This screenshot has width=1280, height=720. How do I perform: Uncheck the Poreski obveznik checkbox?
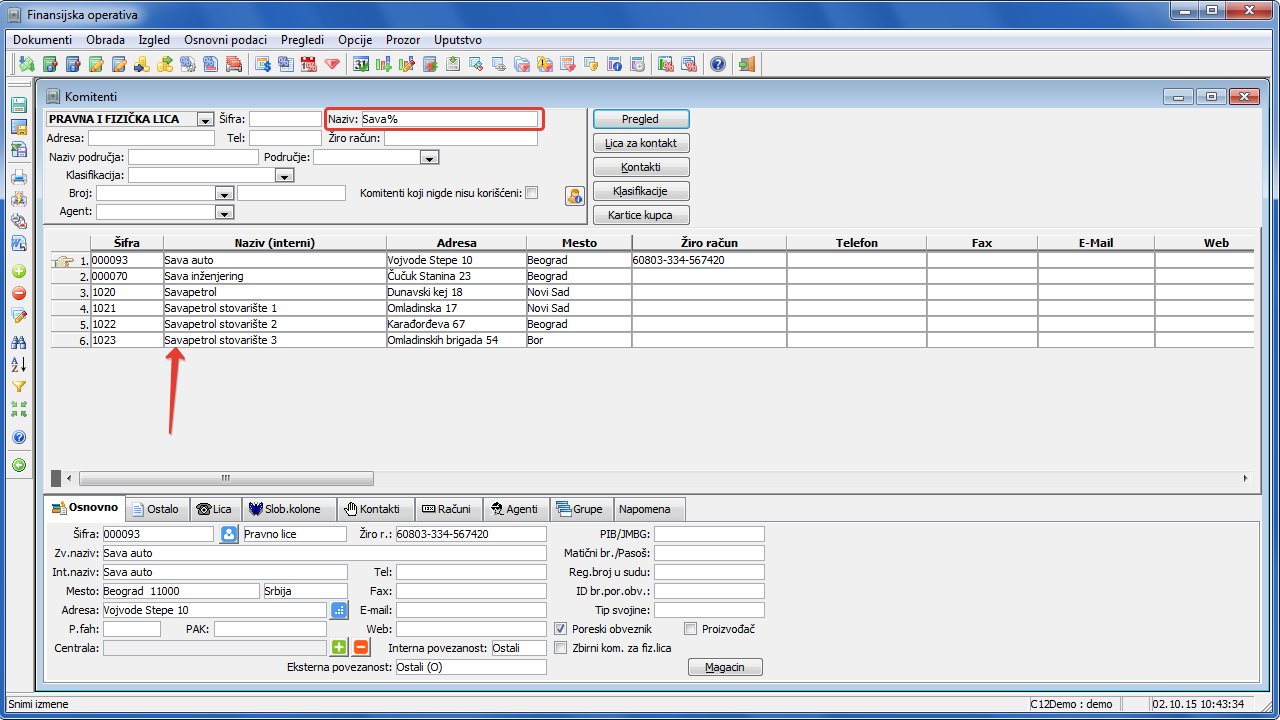(x=561, y=629)
